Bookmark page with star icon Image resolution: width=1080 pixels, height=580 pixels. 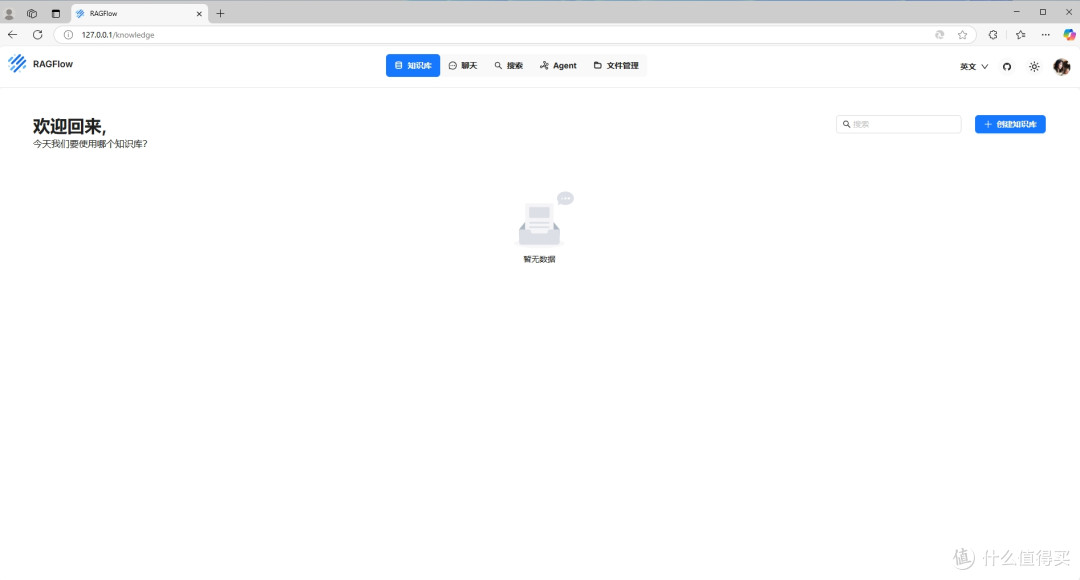[x=962, y=35]
